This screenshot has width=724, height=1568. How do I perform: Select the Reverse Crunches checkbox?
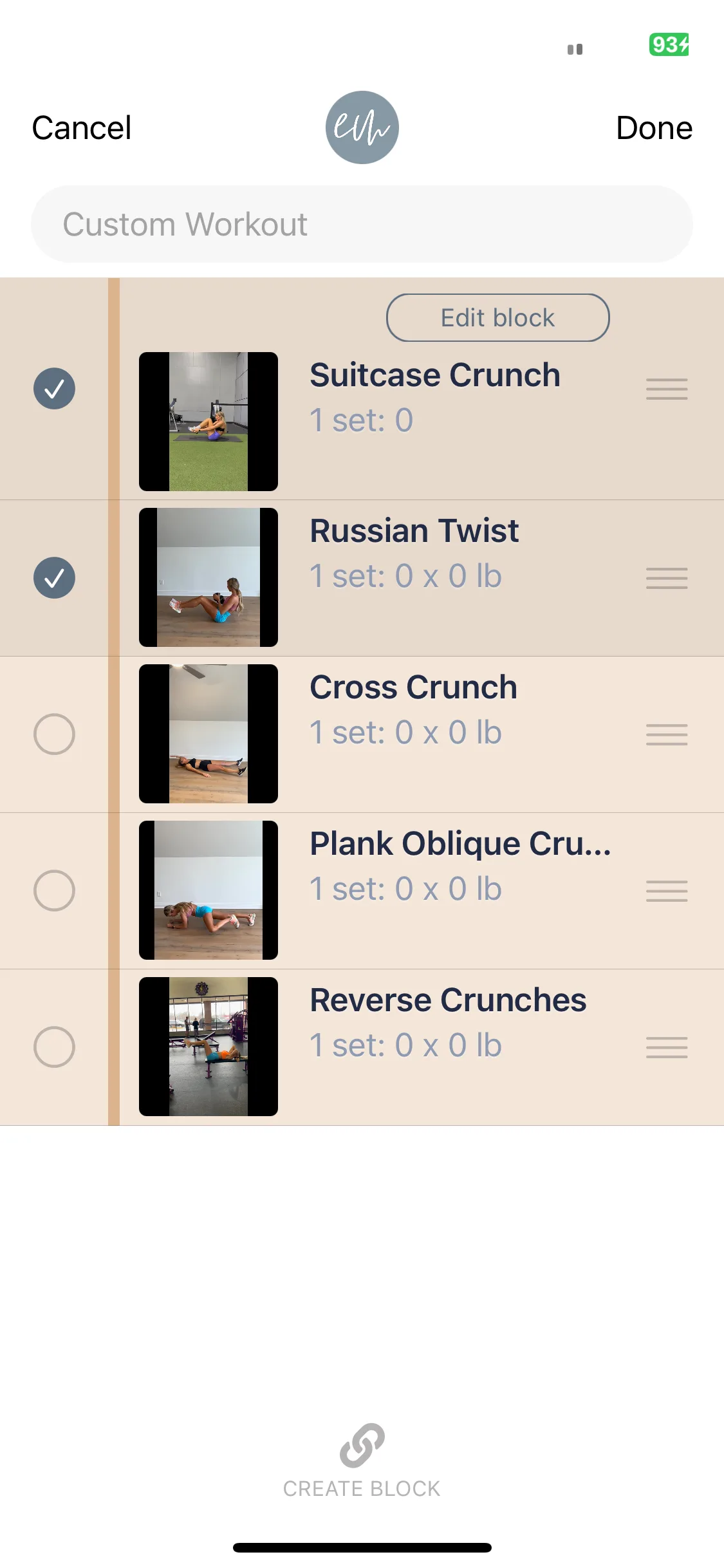[x=54, y=1047]
